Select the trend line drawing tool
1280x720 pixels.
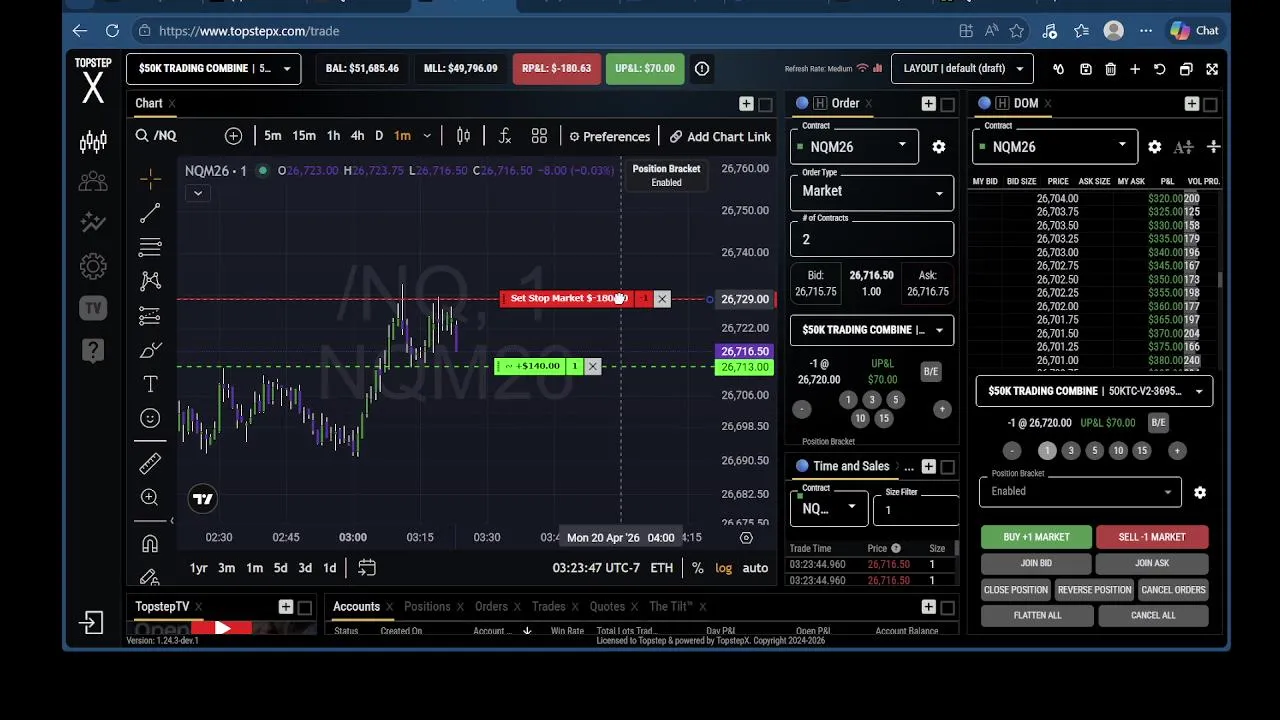coord(150,213)
